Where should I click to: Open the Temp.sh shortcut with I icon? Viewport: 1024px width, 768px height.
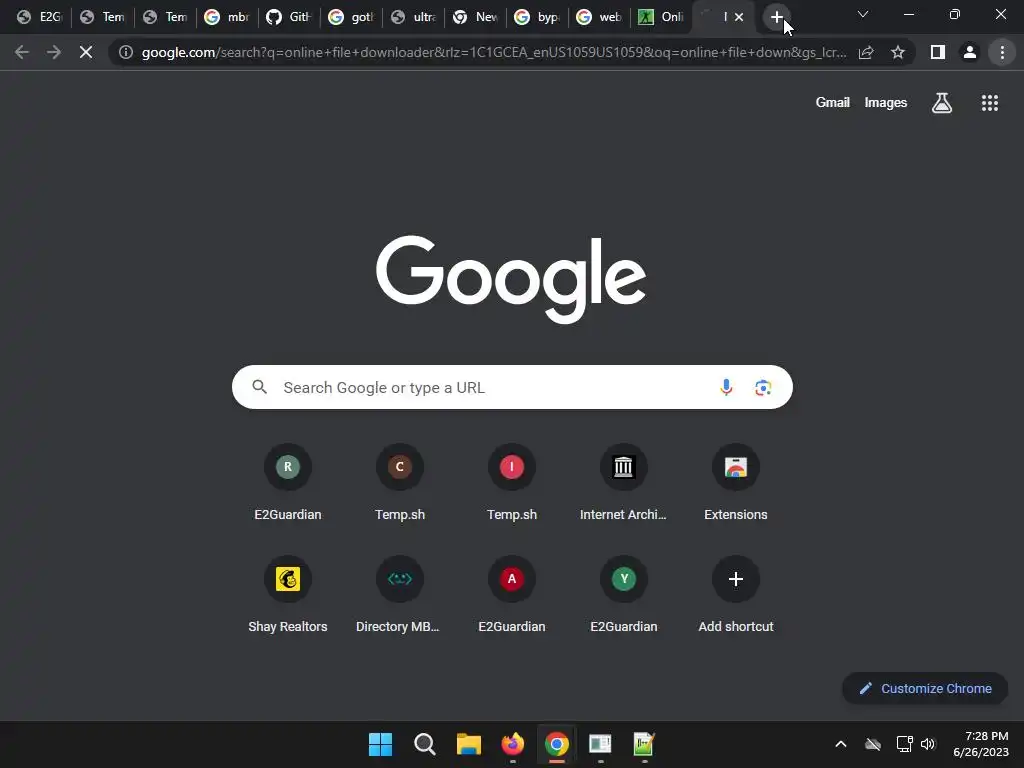click(512, 483)
